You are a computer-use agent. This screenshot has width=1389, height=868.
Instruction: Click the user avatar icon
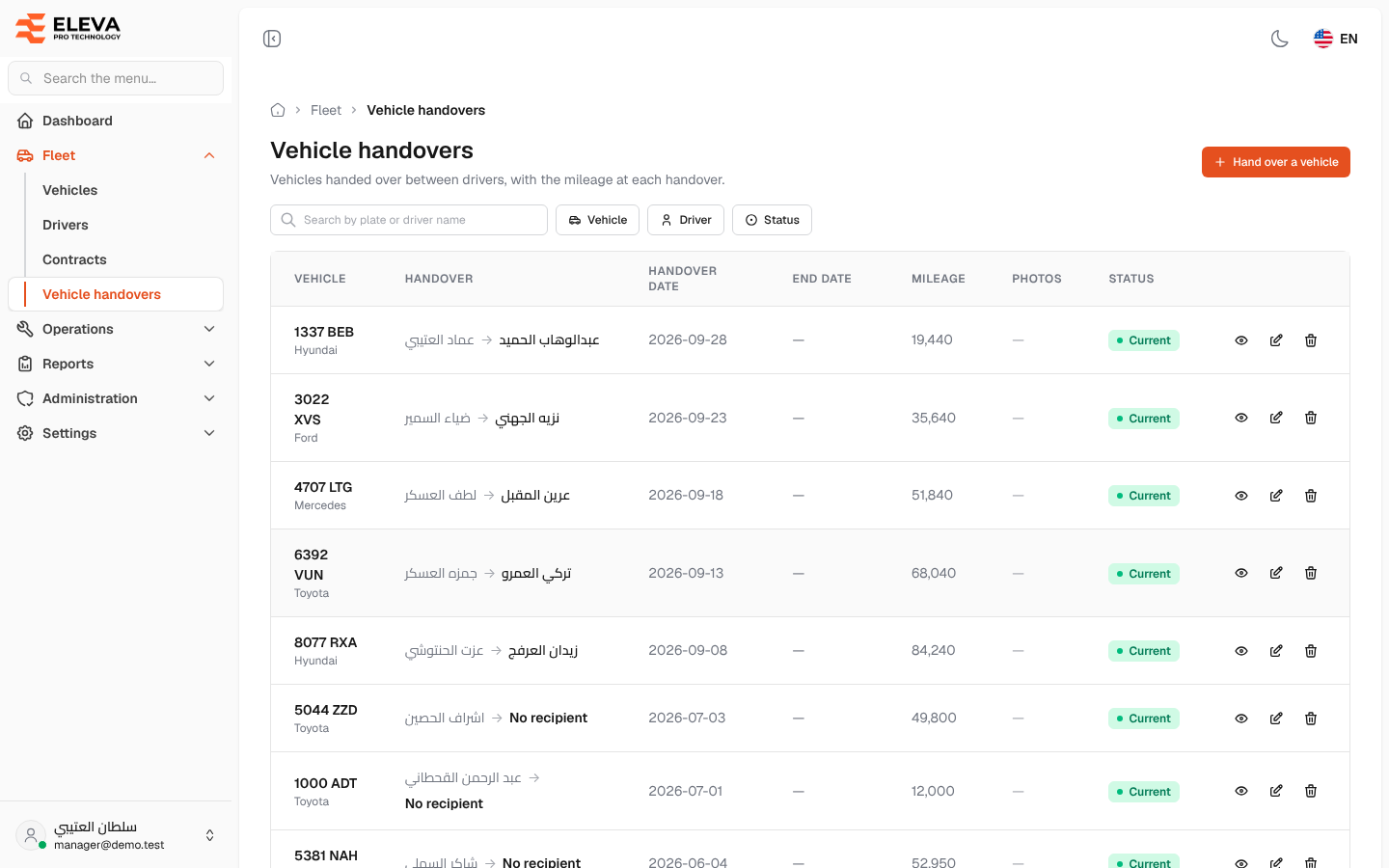coord(31,835)
